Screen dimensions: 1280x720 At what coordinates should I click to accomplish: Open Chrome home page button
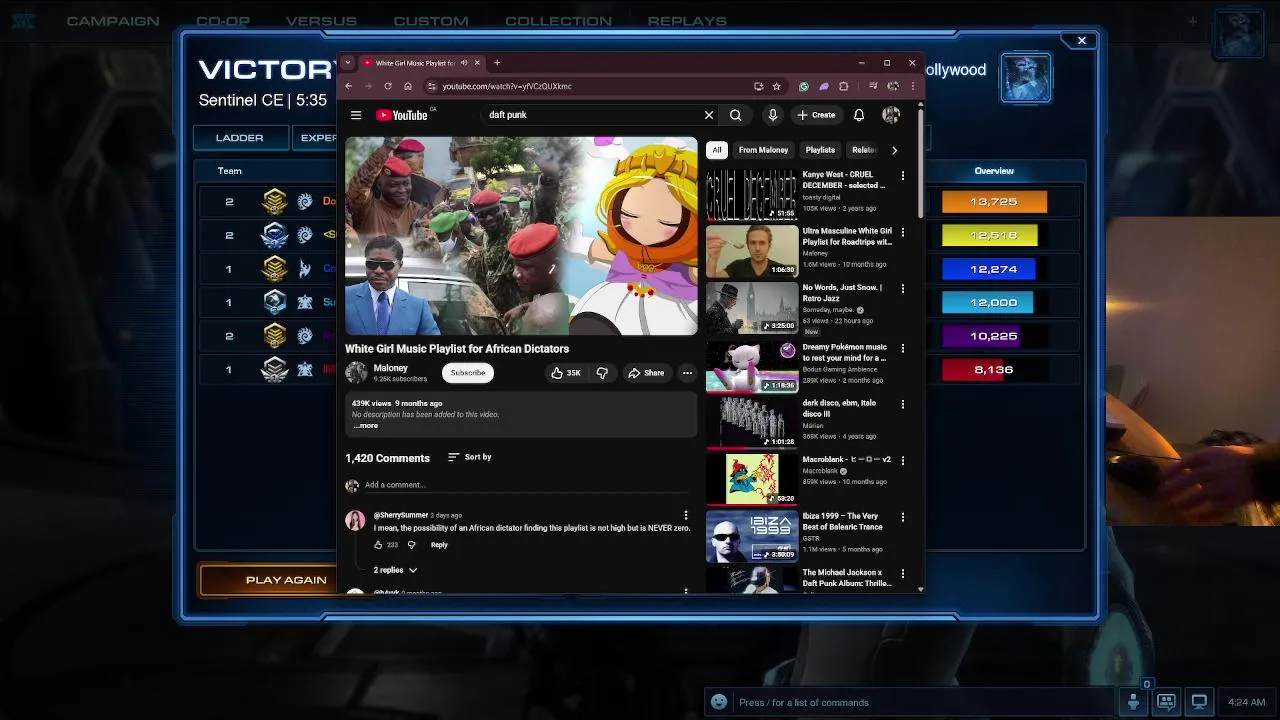click(407, 86)
